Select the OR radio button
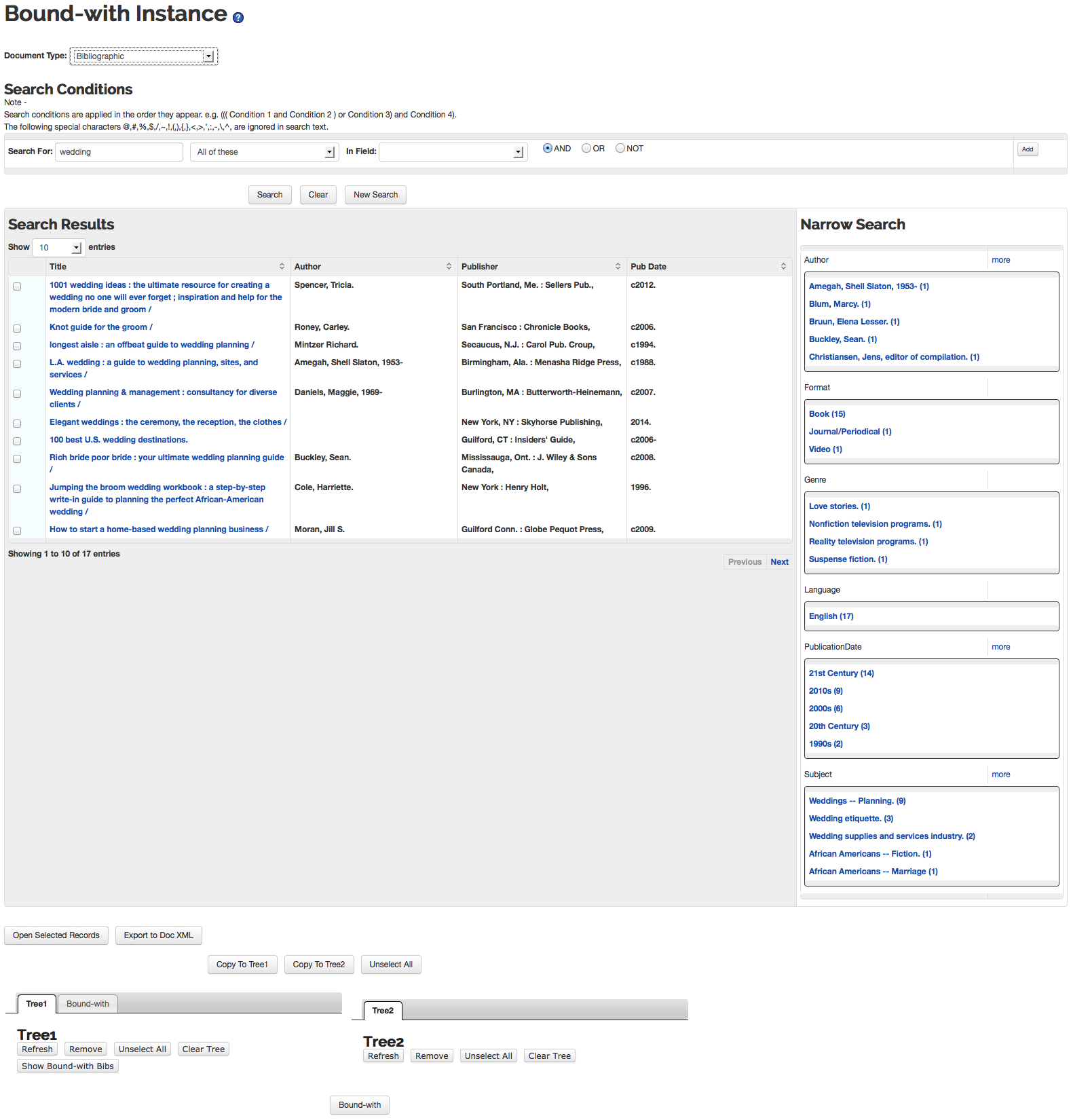This screenshot has height=1120, width=1071. [586, 148]
